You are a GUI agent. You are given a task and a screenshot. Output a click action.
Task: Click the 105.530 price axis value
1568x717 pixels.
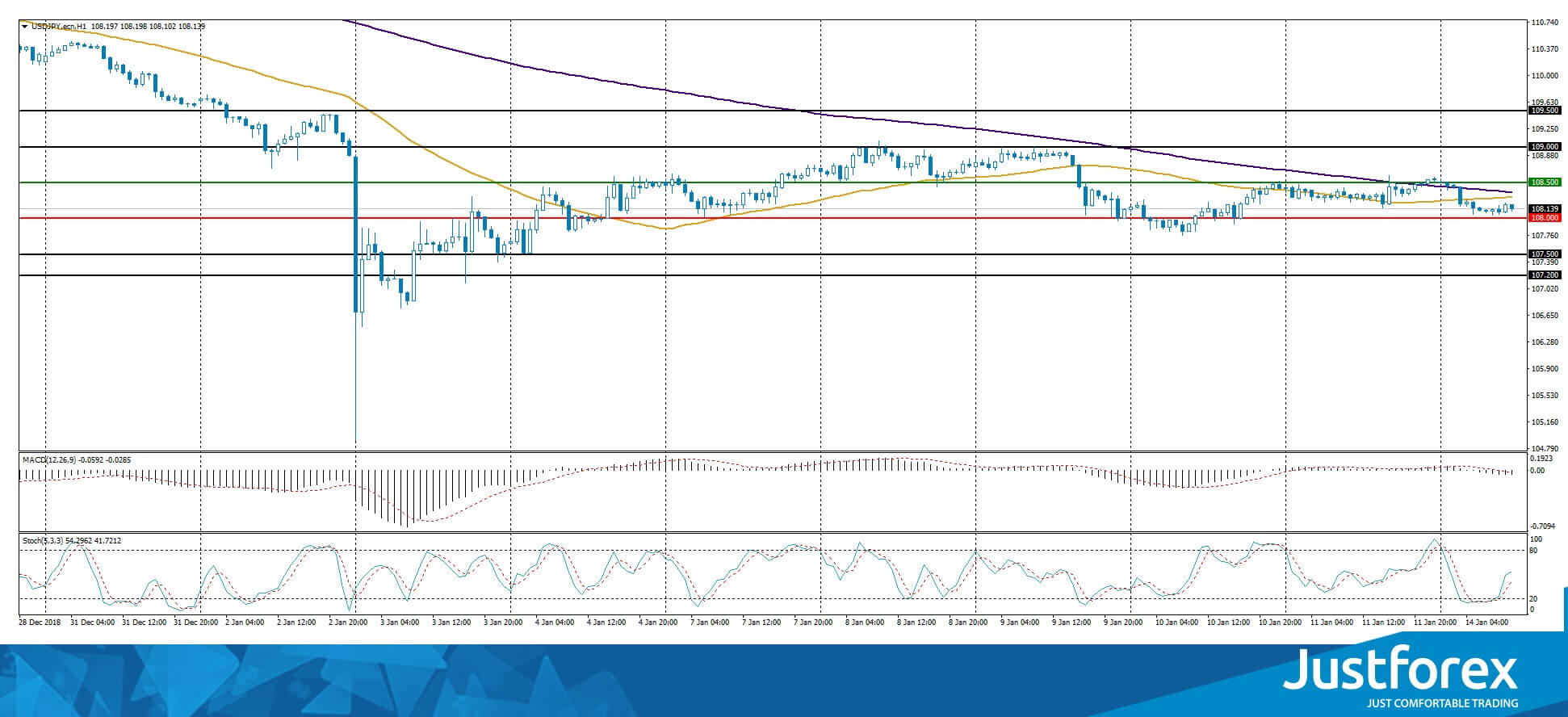[x=1545, y=396]
